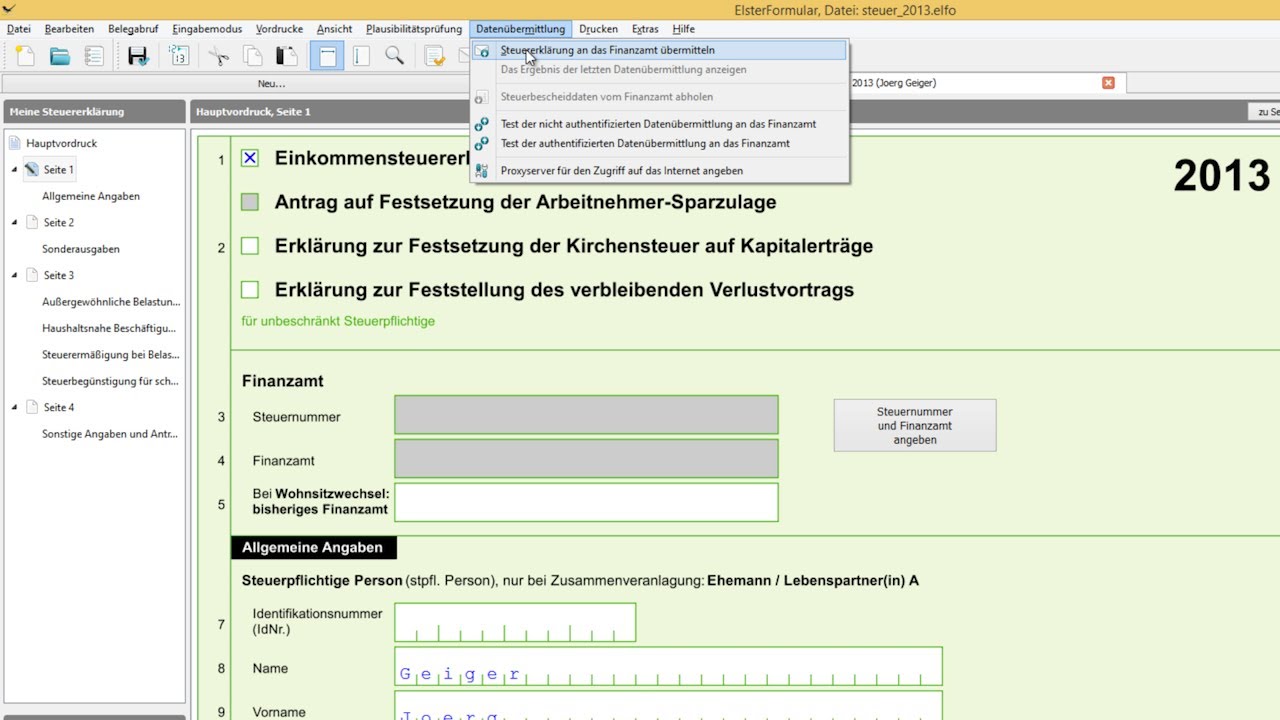This screenshot has width=1280, height=720.
Task: Open the Eingabemodus menu
Action: pos(209,29)
